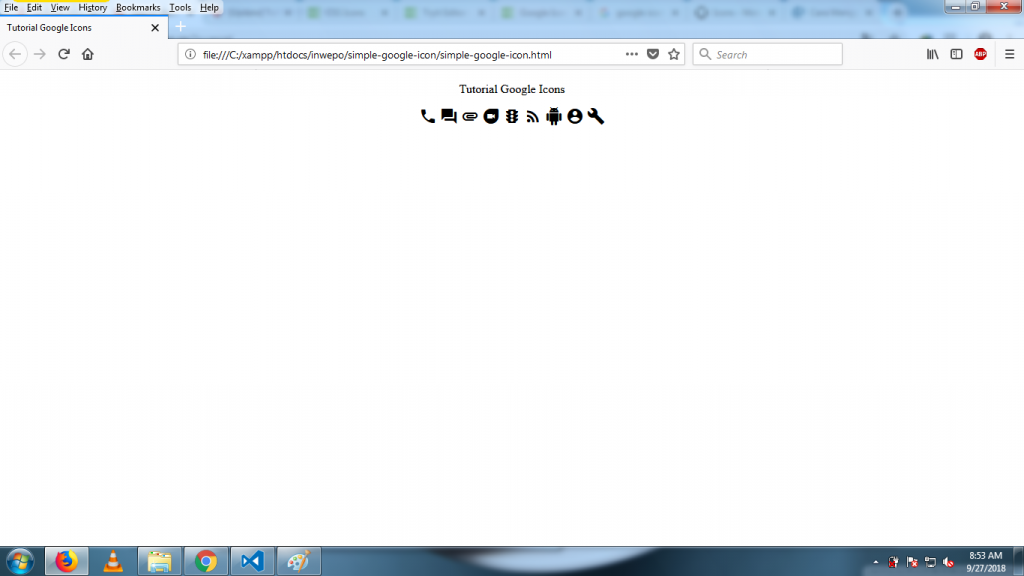Viewport: 1024px width, 576px height.
Task: Open the page actions three-dot menu
Action: tap(632, 54)
